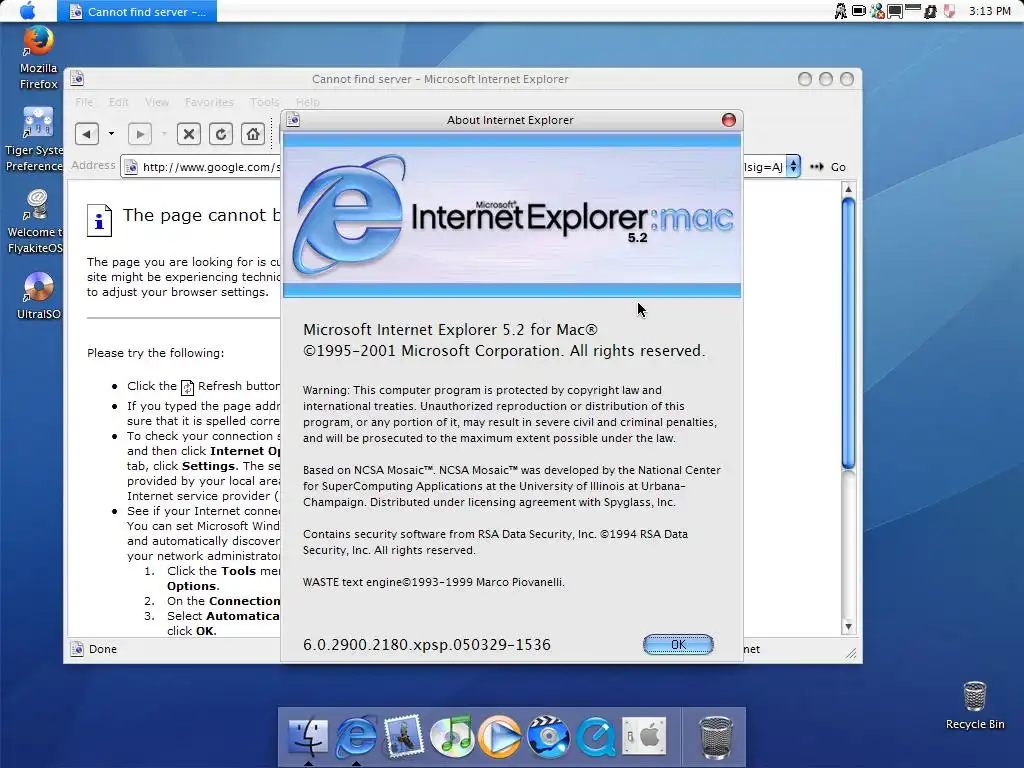Open the Tools menu in Internet Explorer
1024x768 pixels.
264,102
